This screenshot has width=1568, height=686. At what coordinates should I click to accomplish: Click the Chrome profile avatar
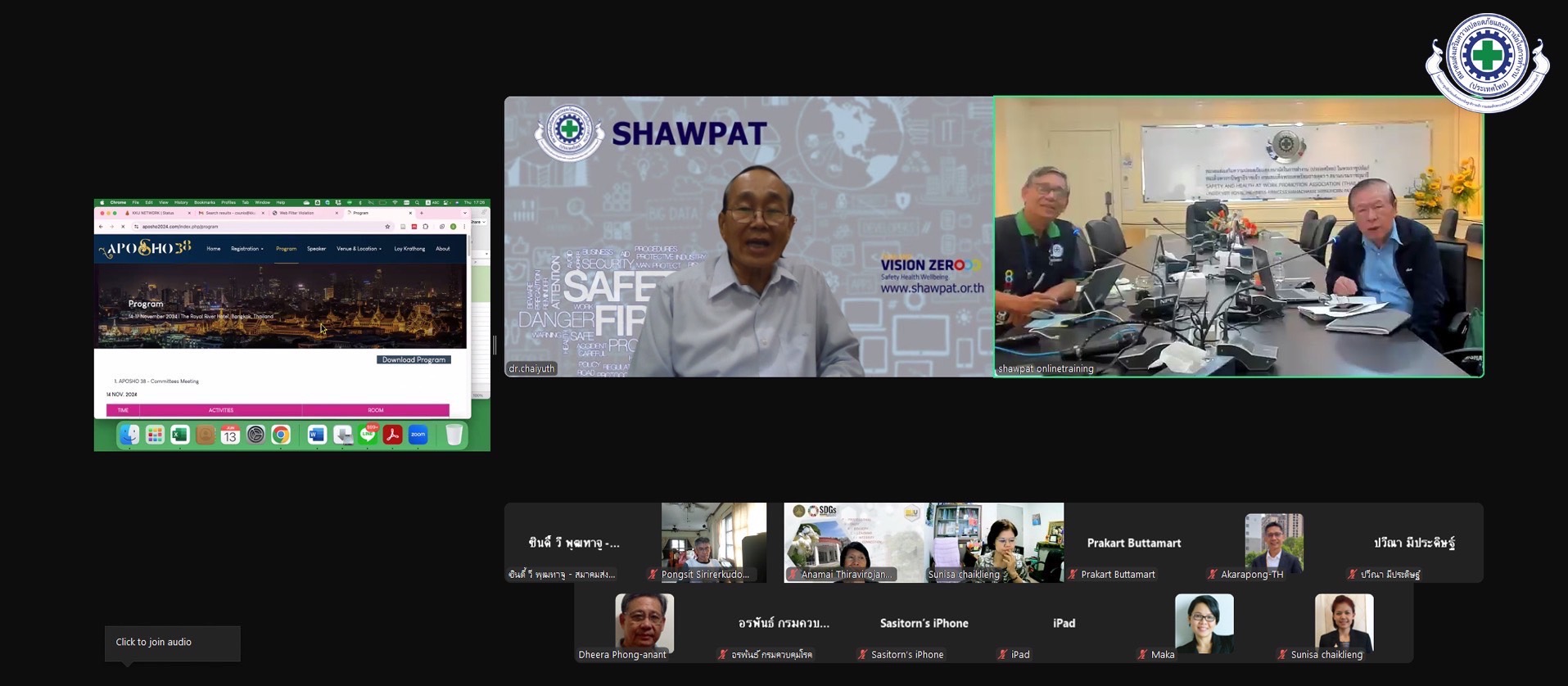tap(454, 227)
